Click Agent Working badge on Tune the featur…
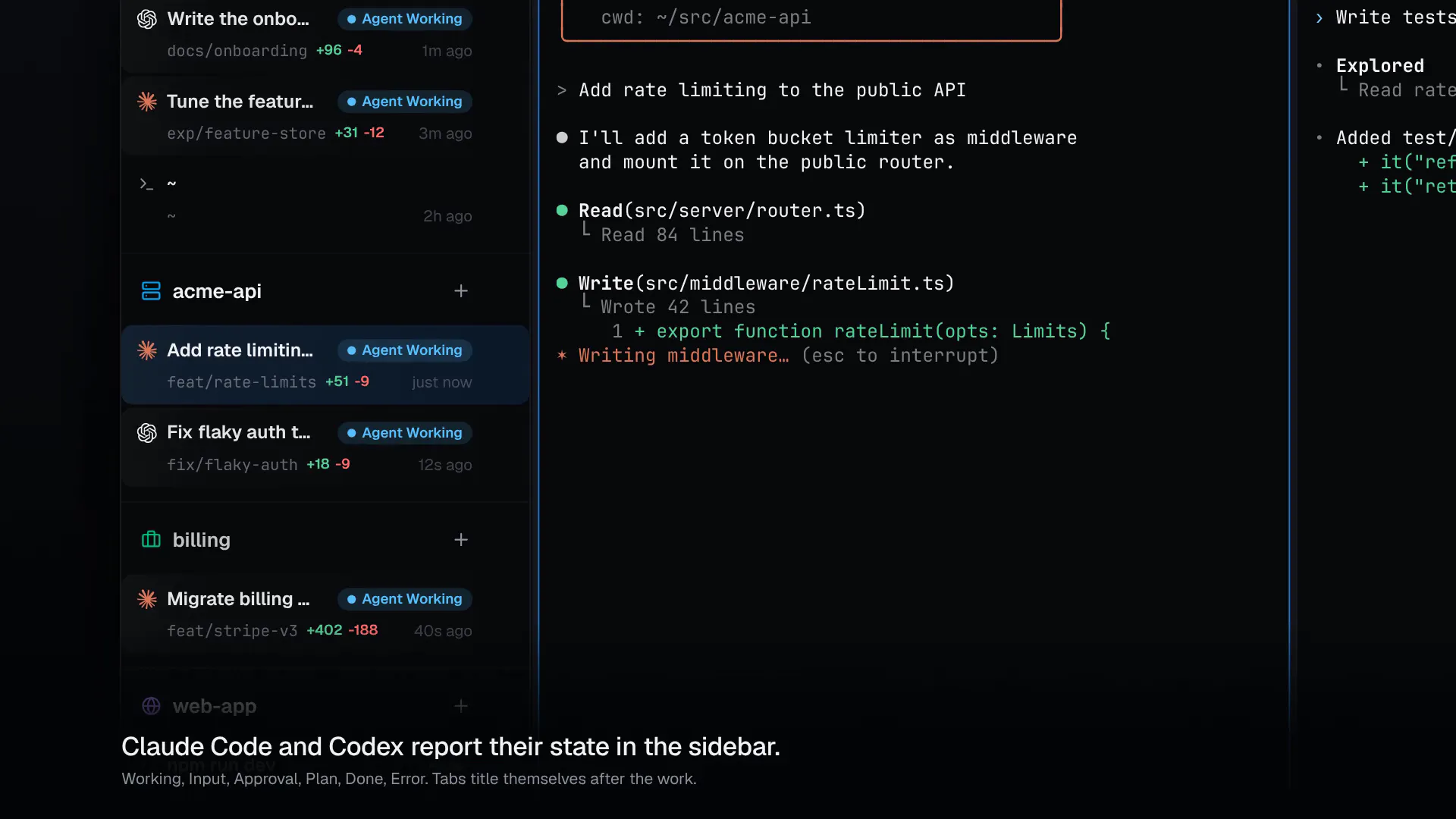The width and height of the screenshot is (1456, 819). (x=404, y=102)
